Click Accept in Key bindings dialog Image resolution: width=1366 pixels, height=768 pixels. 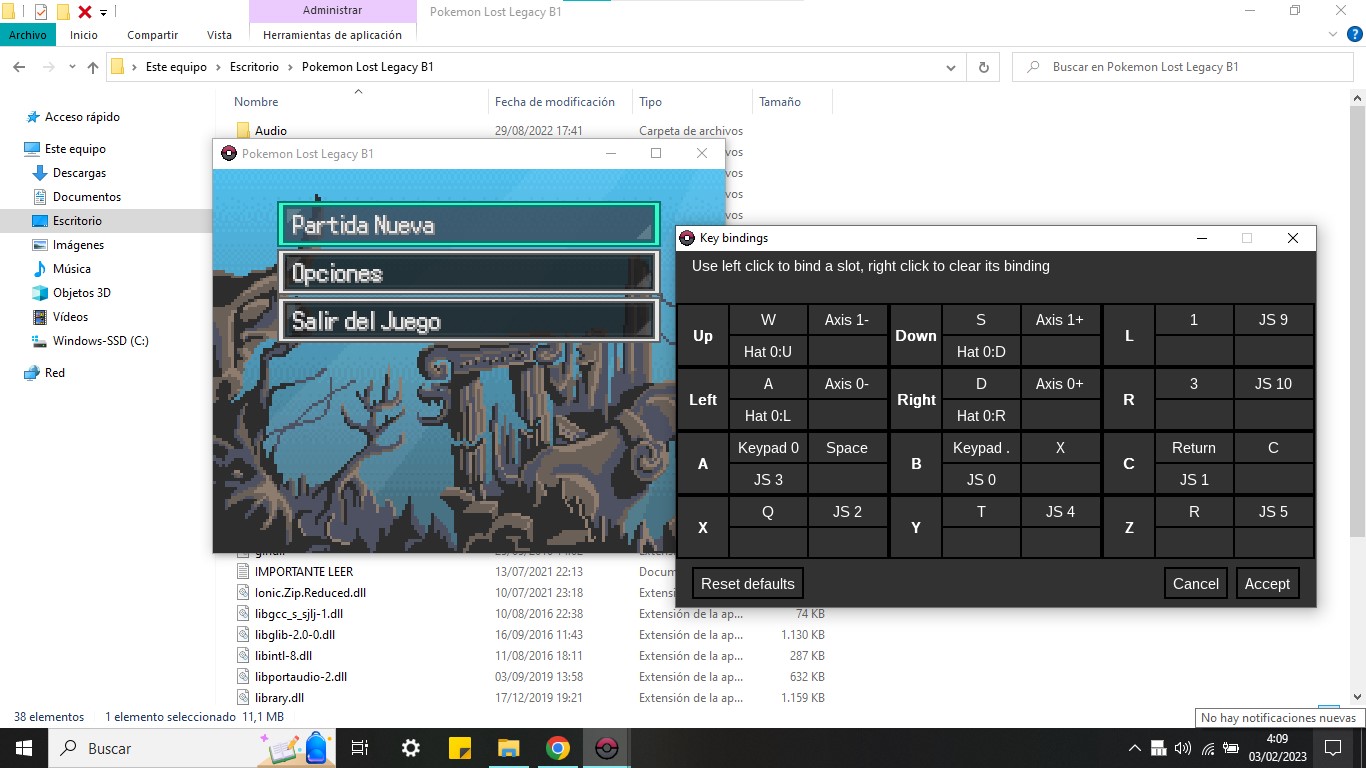pos(1267,584)
